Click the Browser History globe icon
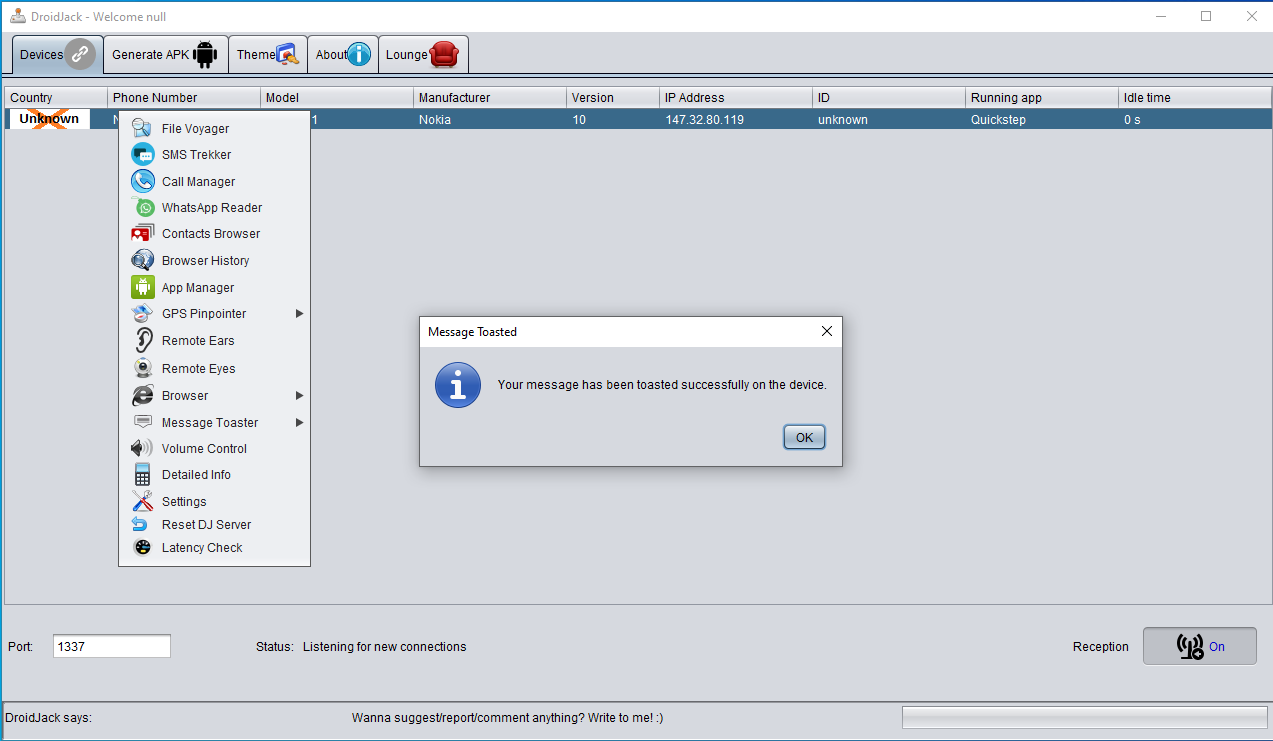Image resolution: width=1273 pixels, height=741 pixels. point(143,260)
